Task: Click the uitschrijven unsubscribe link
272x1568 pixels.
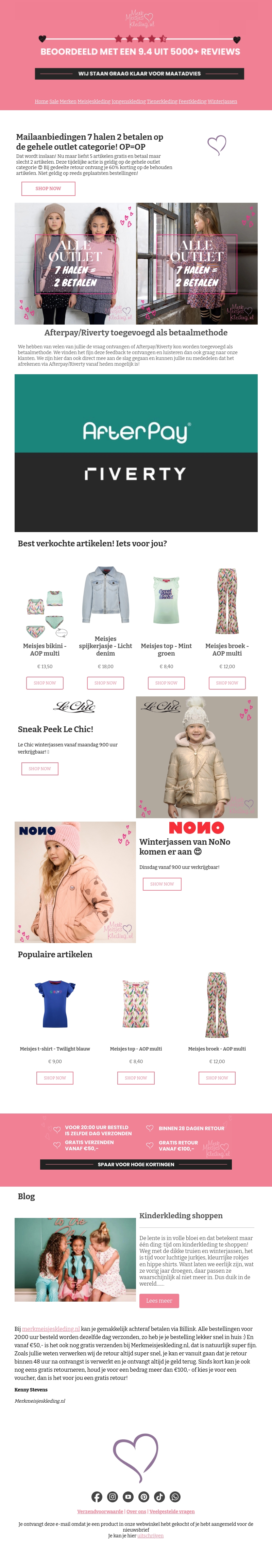Action: [150, 1536]
